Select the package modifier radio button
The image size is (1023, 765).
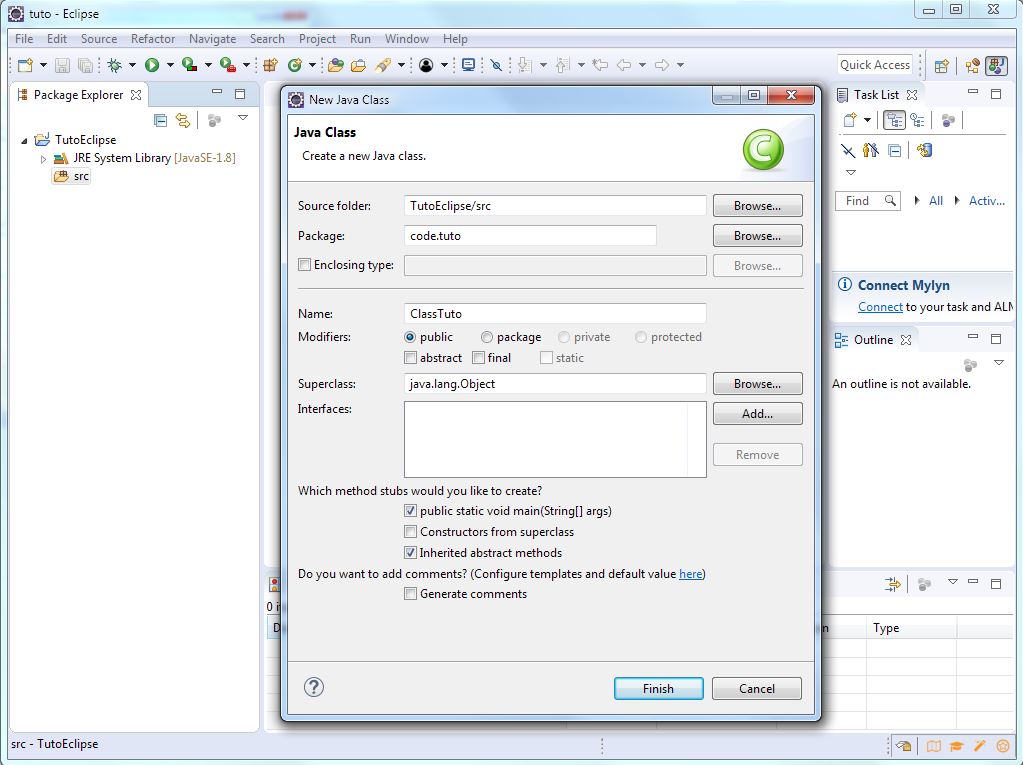coord(487,338)
